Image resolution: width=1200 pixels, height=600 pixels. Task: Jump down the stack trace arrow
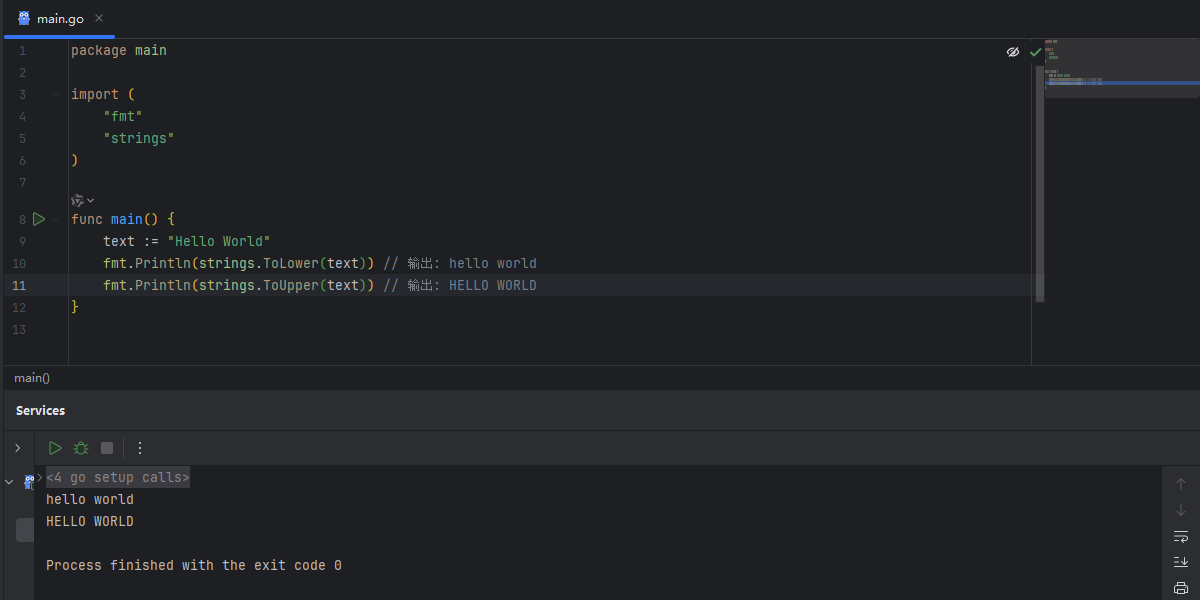coord(1181,510)
